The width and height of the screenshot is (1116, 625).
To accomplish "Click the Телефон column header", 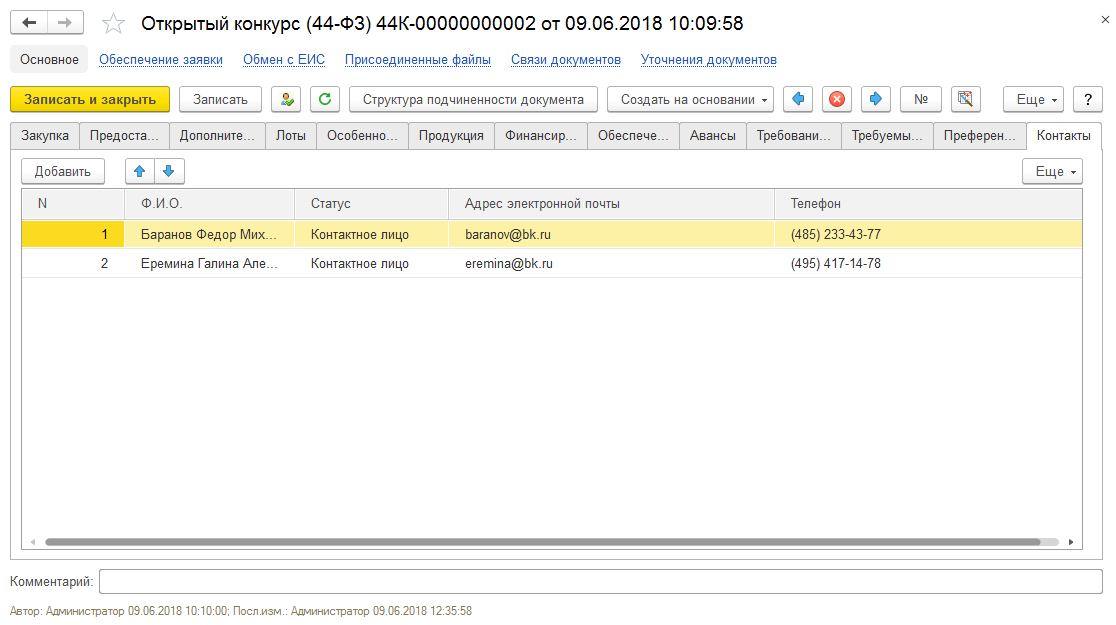I will tap(928, 204).
